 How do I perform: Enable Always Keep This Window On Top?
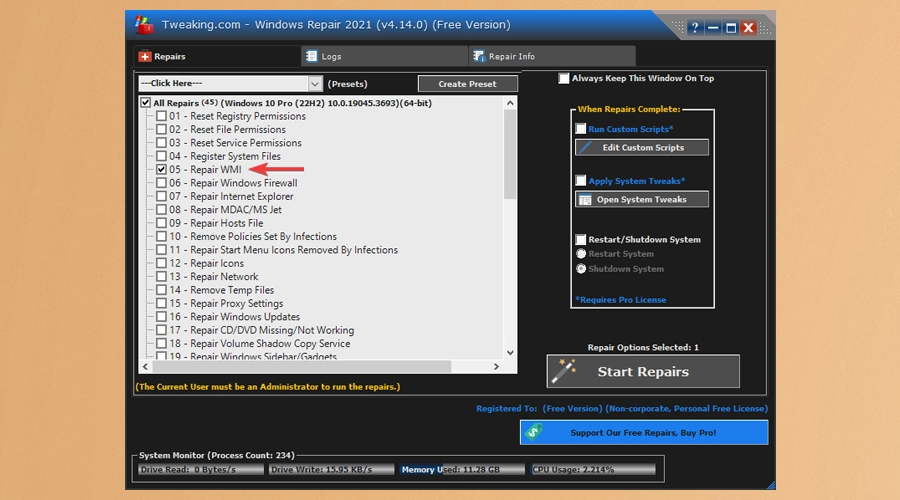(x=564, y=79)
